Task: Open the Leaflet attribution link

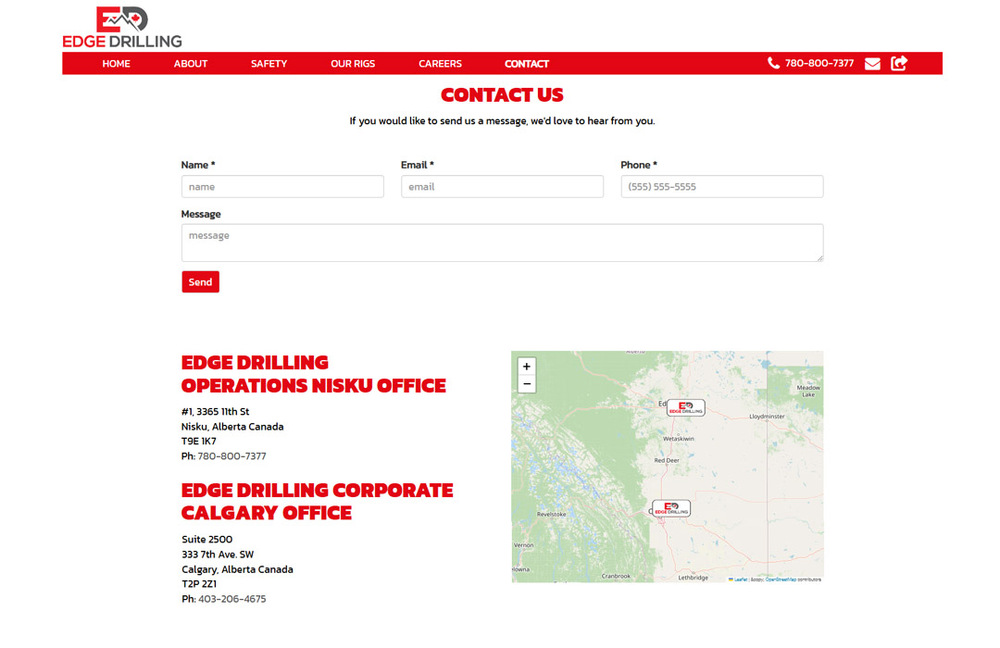Action: [x=738, y=579]
